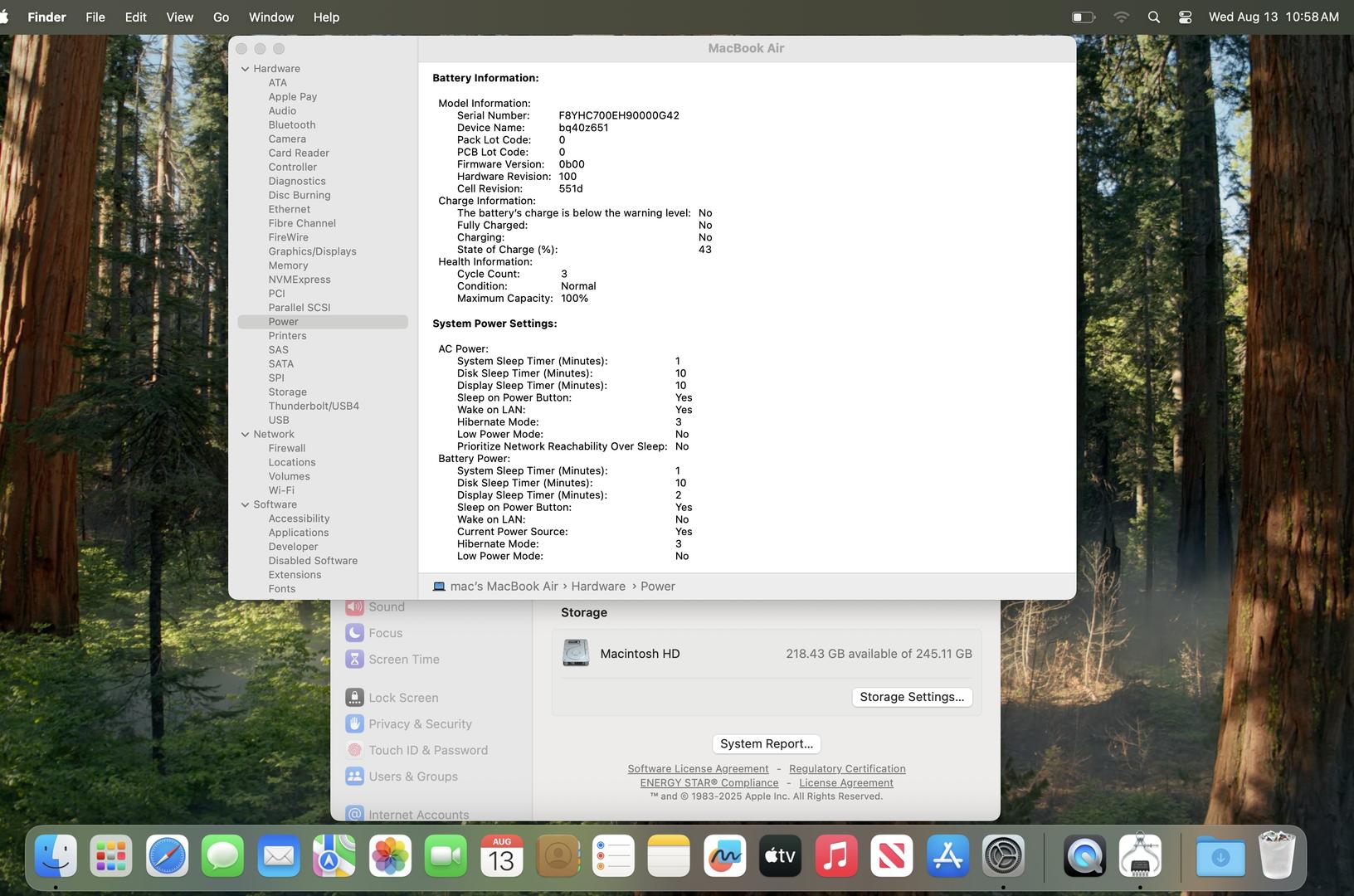Image resolution: width=1354 pixels, height=896 pixels.
Task: Open Mail app in dock
Action: 279,855
